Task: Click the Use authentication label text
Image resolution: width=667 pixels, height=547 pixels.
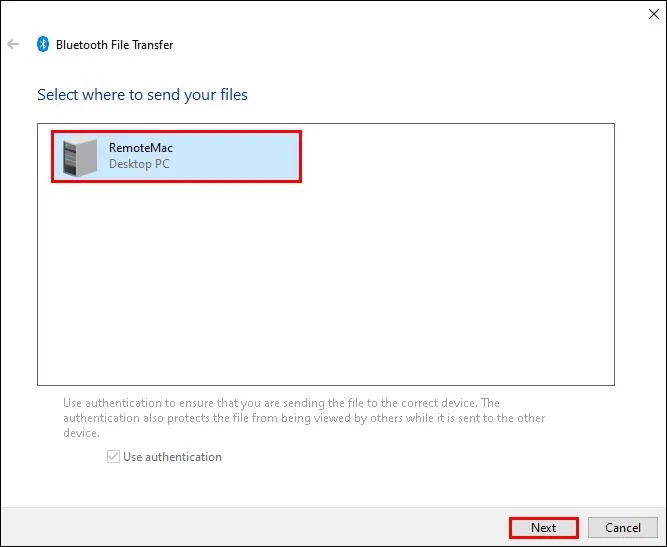Action: click(x=172, y=457)
